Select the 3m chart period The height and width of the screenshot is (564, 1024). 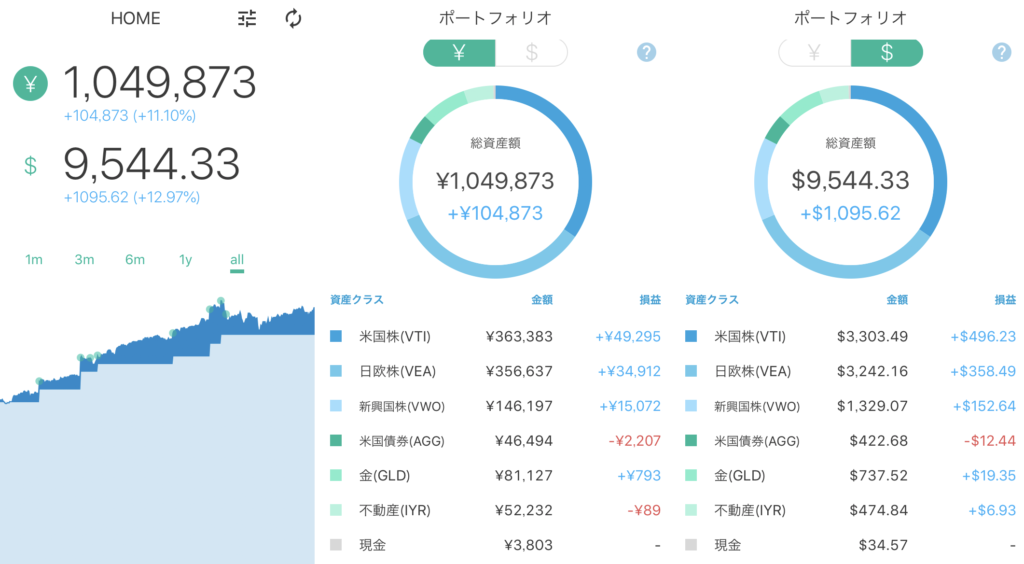coord(84,260)
